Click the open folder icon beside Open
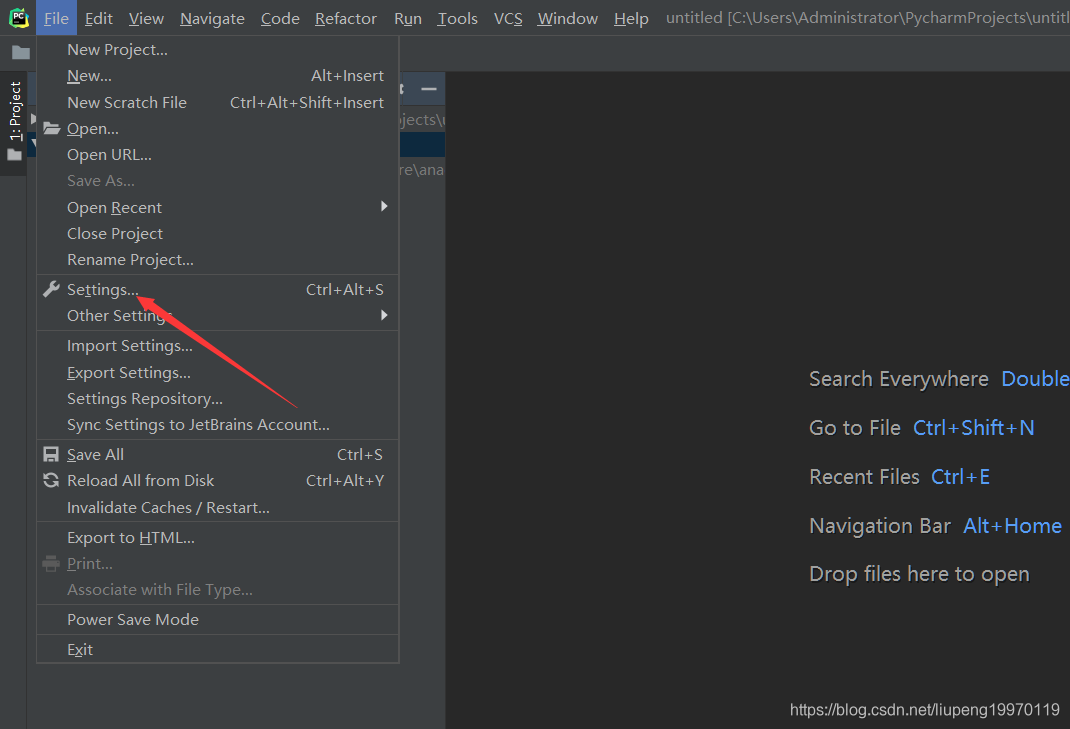The image size is (1070, 729). (x=51, y=128)
